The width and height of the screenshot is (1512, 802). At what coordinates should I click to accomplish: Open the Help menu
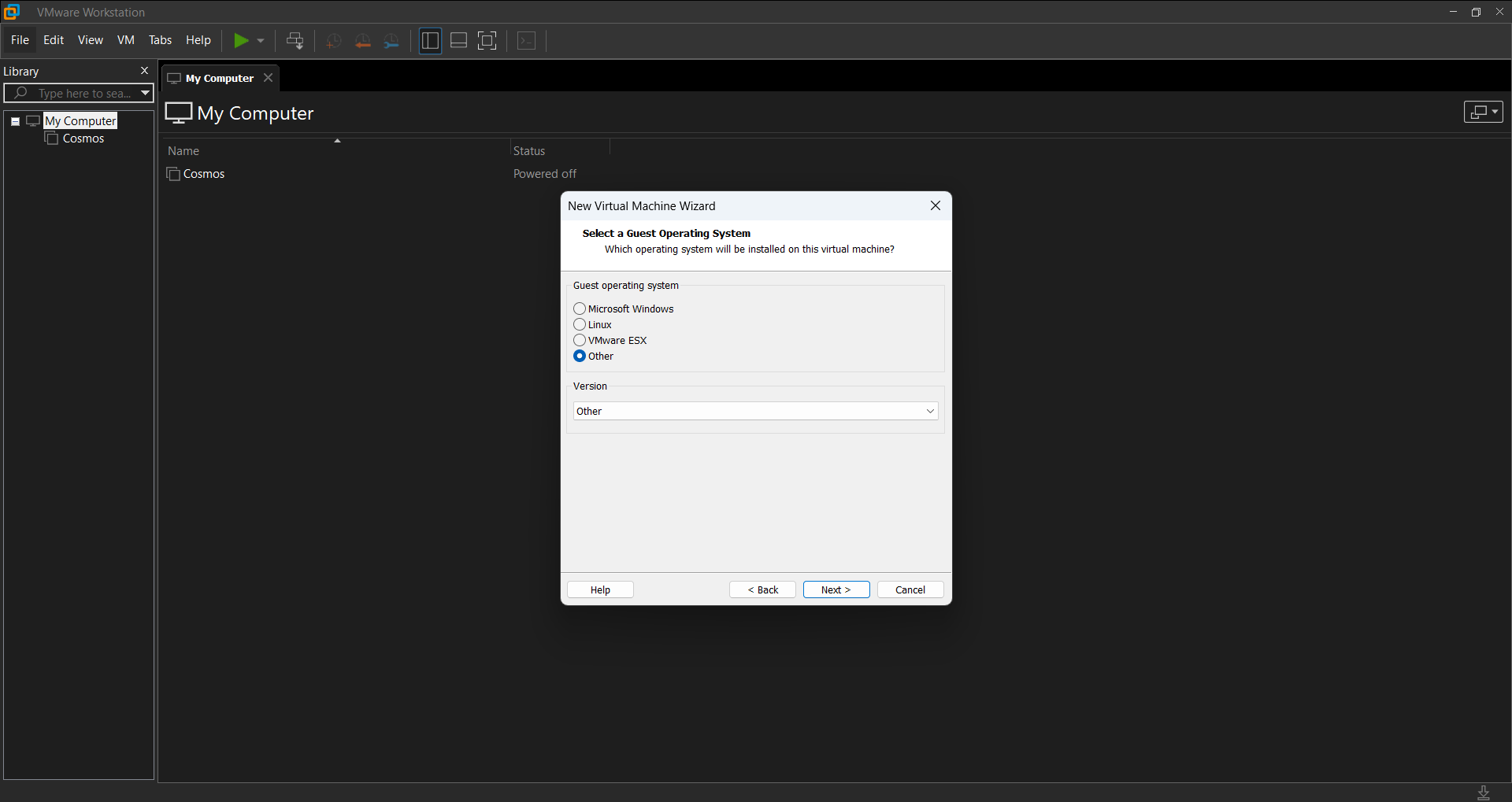pyautogui.click(x=198, y=40)
